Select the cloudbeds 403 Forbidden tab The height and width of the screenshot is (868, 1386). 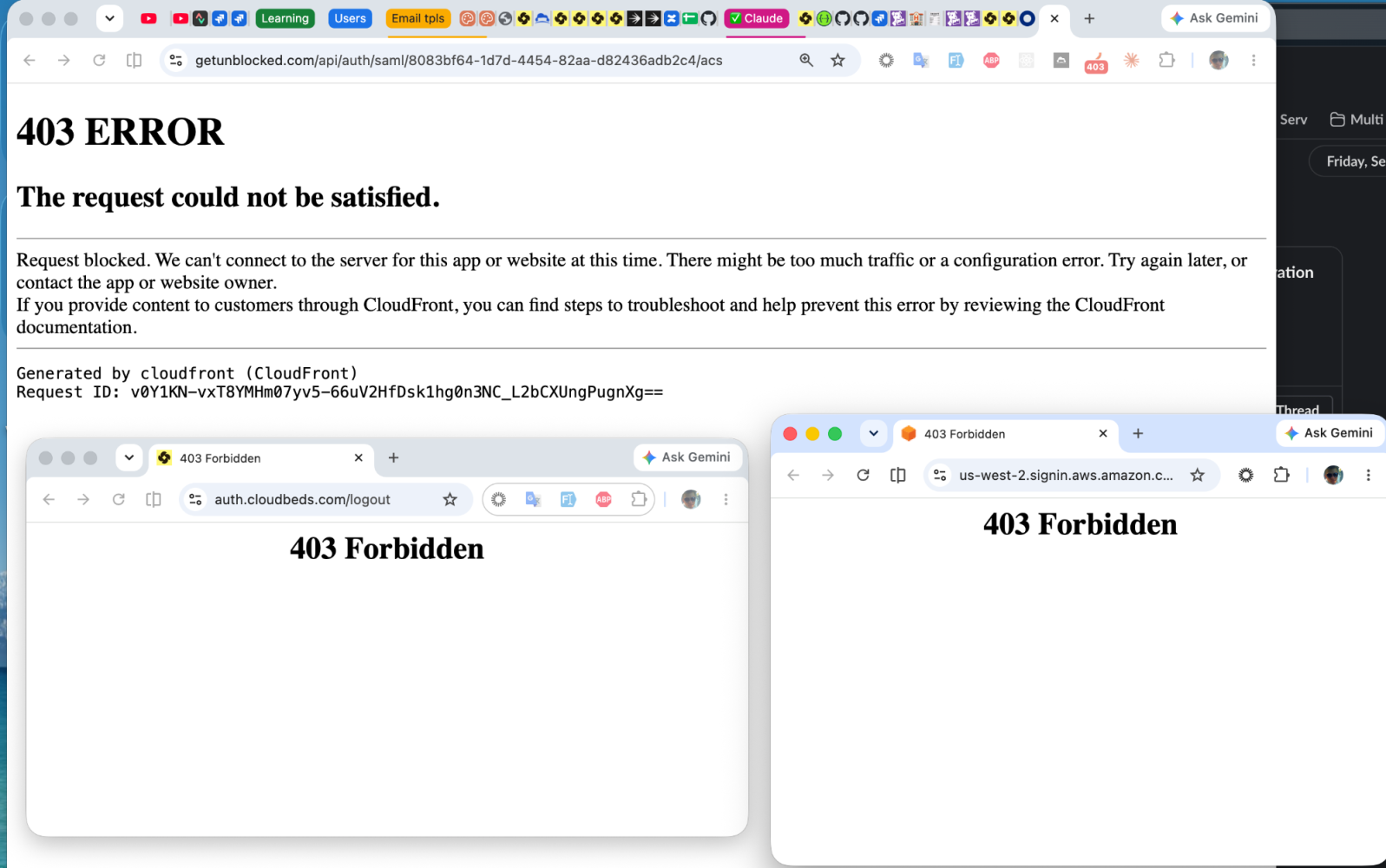pos(260,458)
